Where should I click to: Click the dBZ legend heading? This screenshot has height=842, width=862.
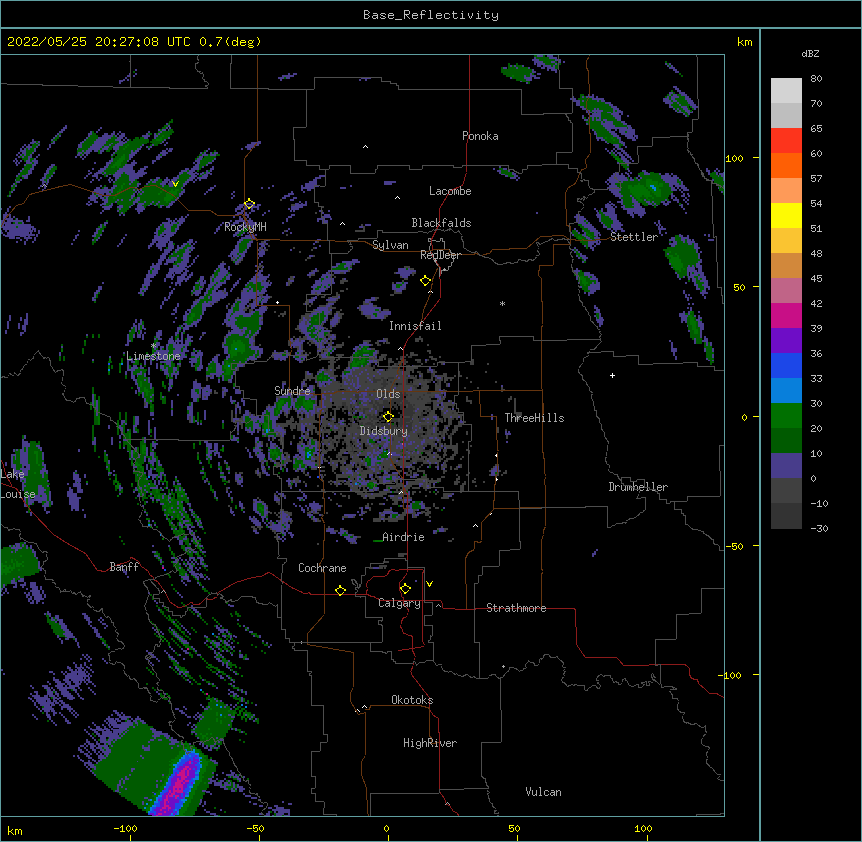pyautogui.click(x=810, y=53)
